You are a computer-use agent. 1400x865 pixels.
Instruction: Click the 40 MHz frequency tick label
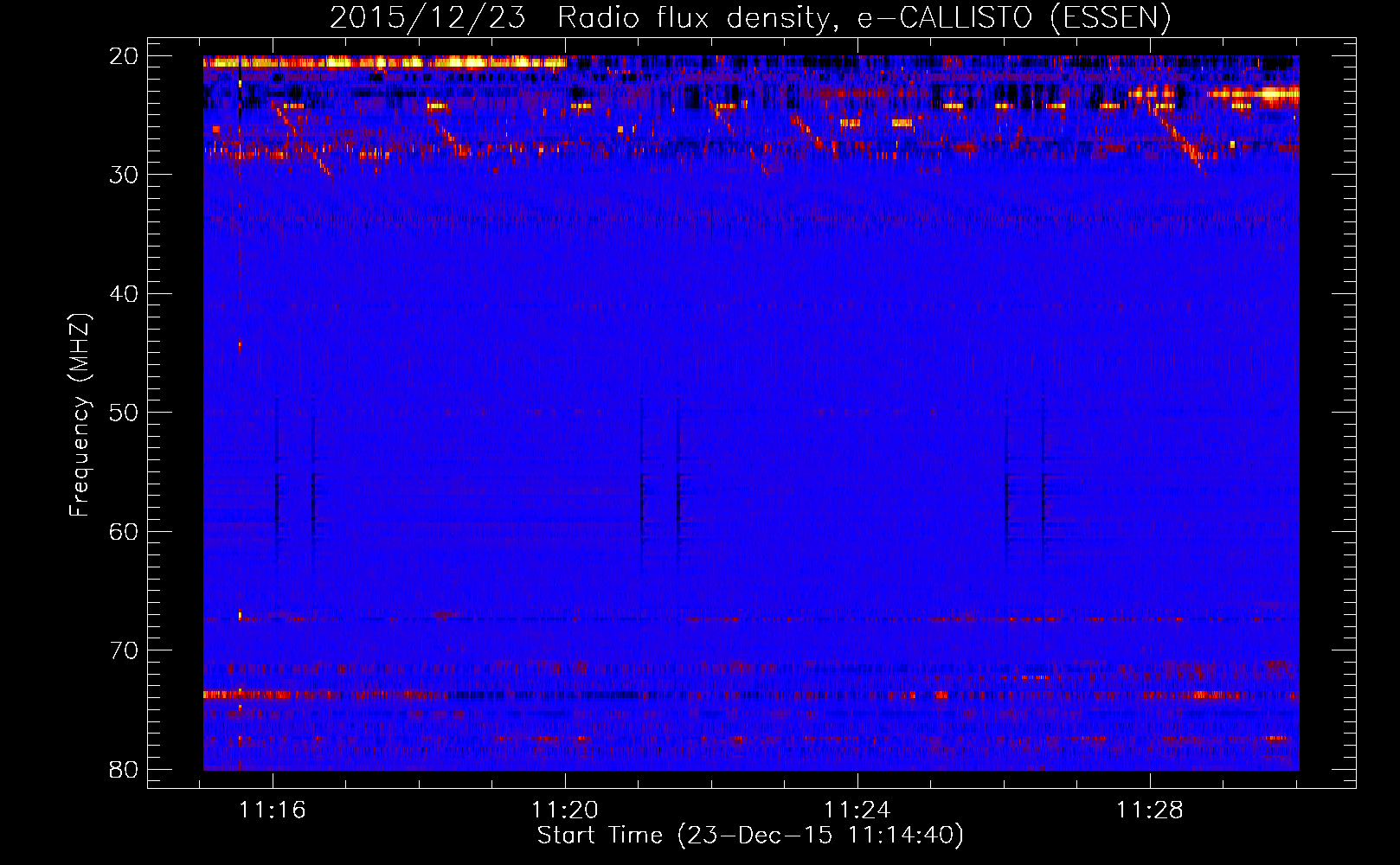pos(125,294)
